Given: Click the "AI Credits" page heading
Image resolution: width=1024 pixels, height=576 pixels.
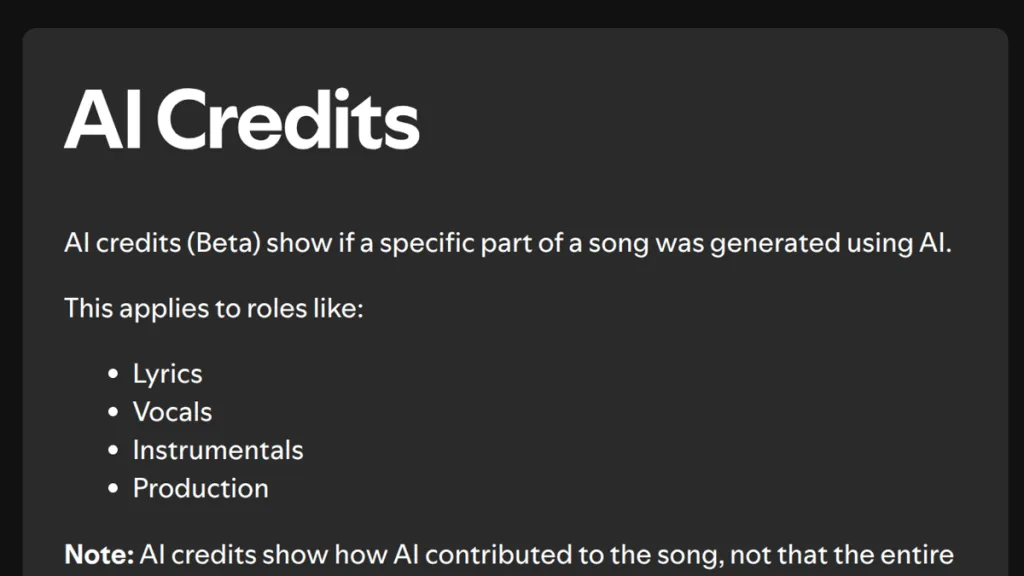Looking at the screenshot, I should [241, 121].
